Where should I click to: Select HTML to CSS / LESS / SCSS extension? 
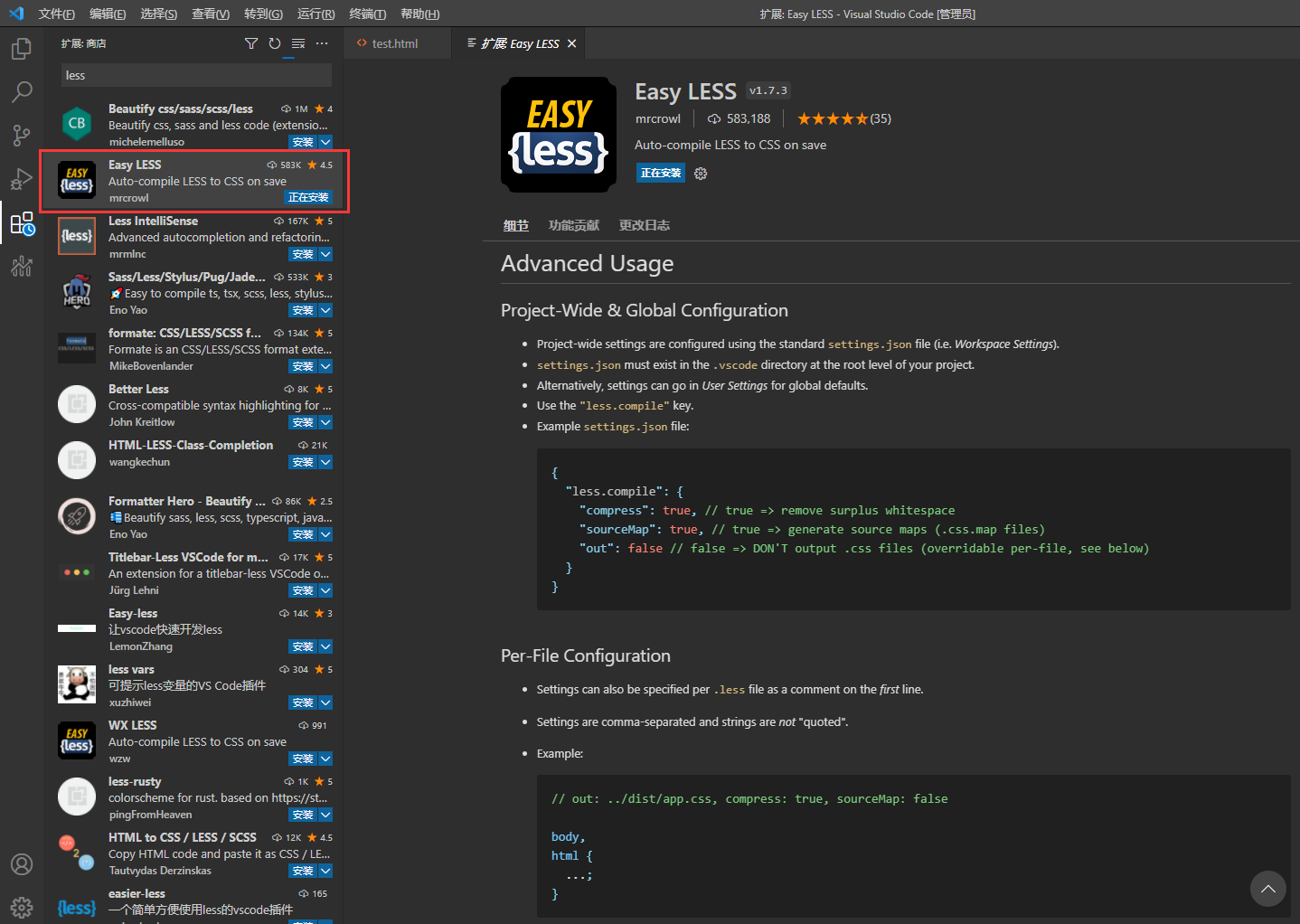194,853
